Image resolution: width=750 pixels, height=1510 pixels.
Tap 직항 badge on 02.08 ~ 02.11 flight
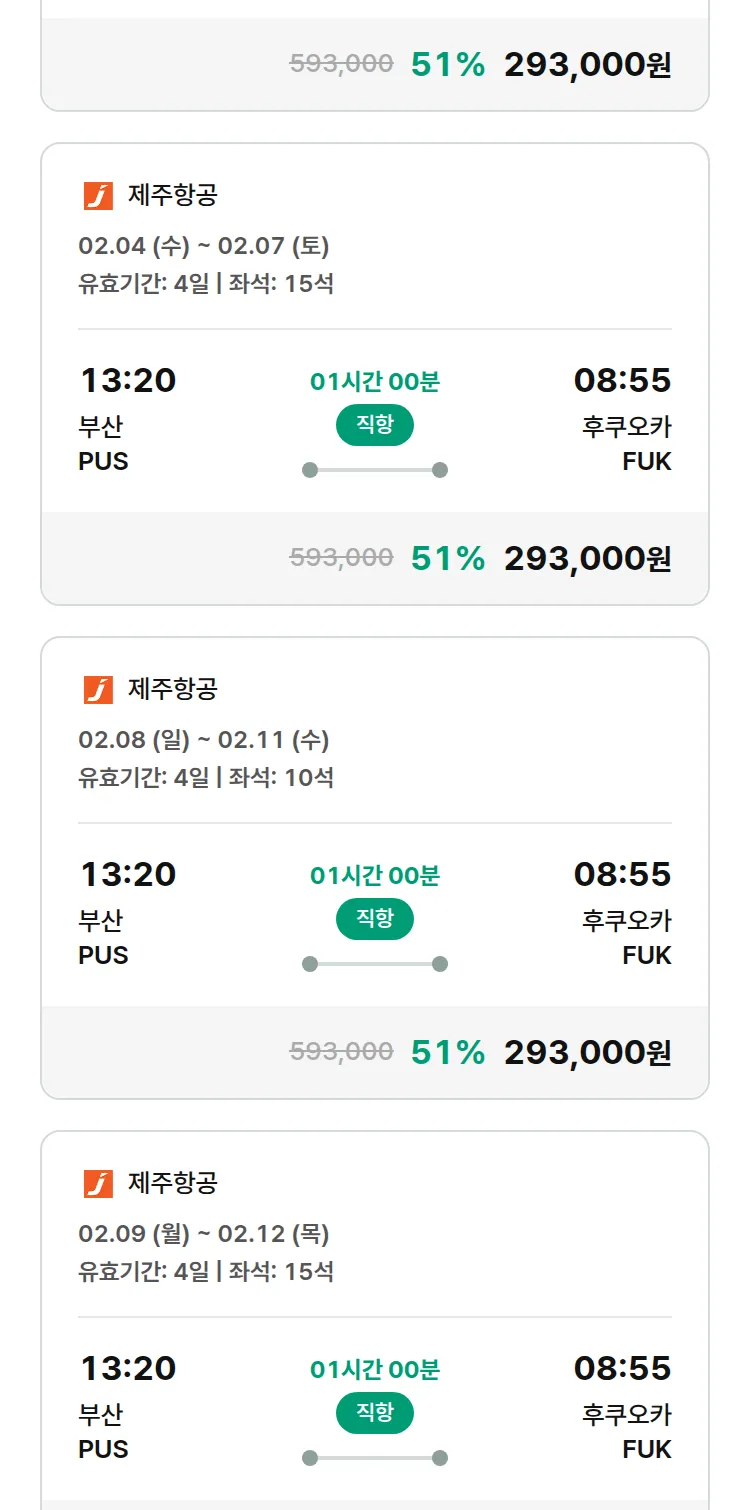(375, 919)
